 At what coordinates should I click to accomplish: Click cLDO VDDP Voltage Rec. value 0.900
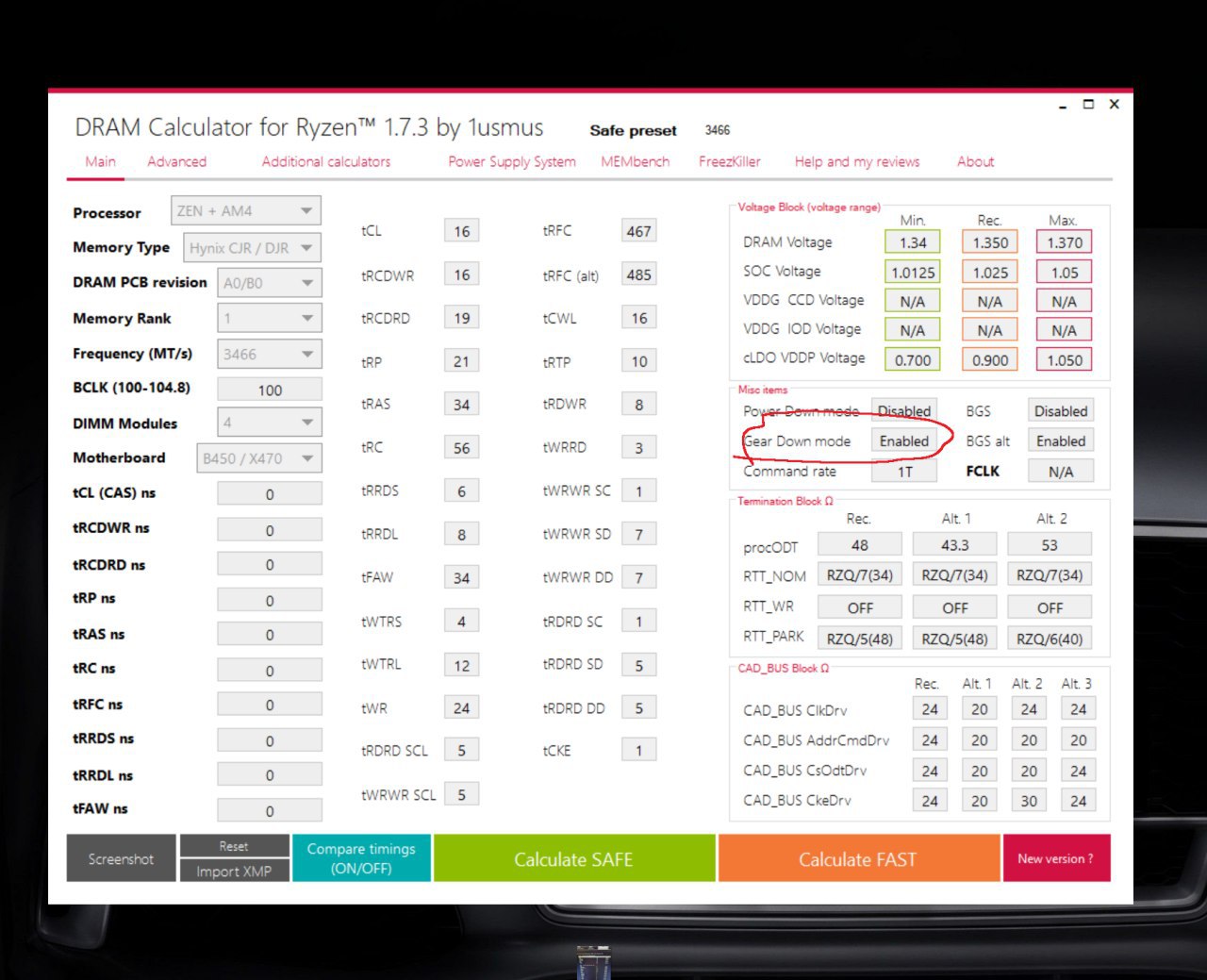pos(990,360)
